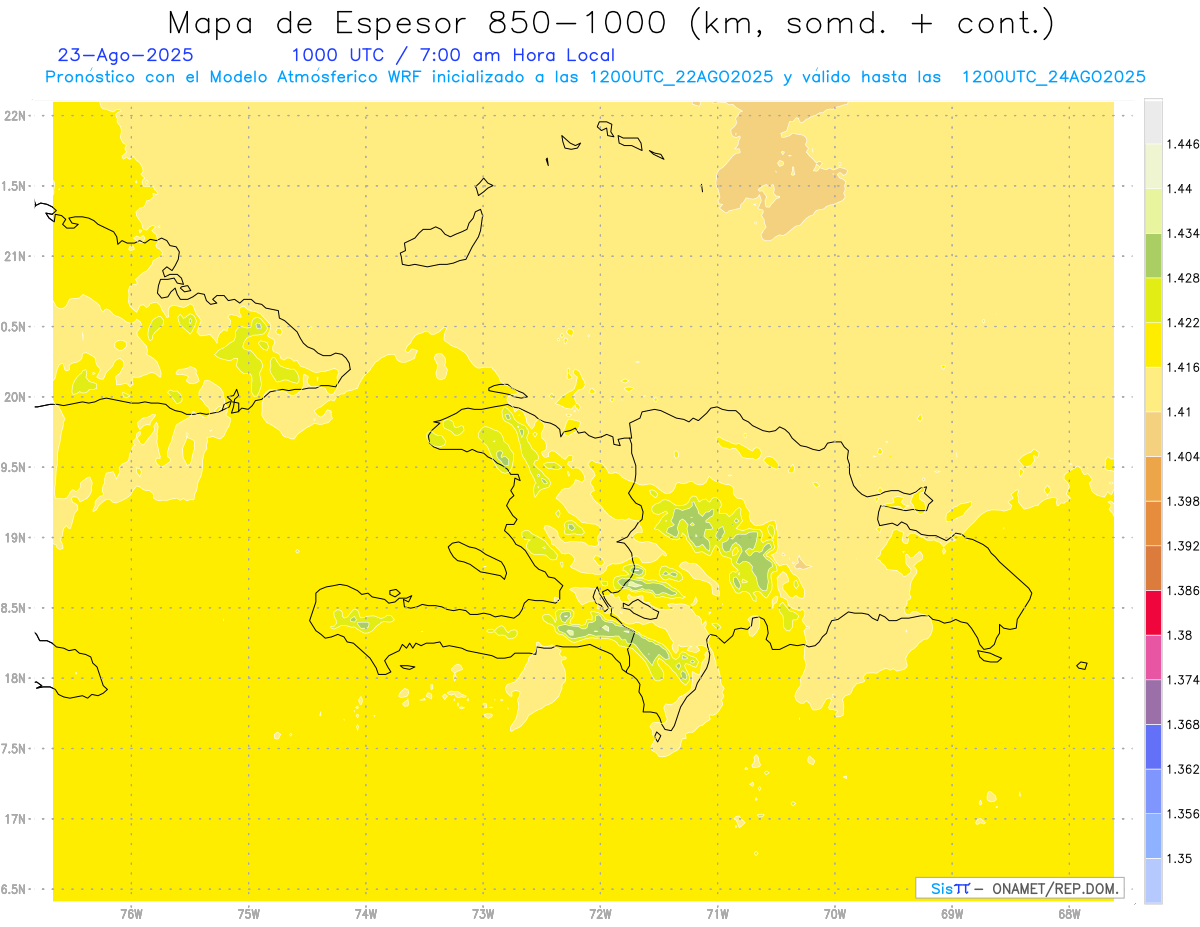The width and height of the screenshot is (1200, 927).
Task: Click the legend value 1.44
Action: [x=1179, y=189]
